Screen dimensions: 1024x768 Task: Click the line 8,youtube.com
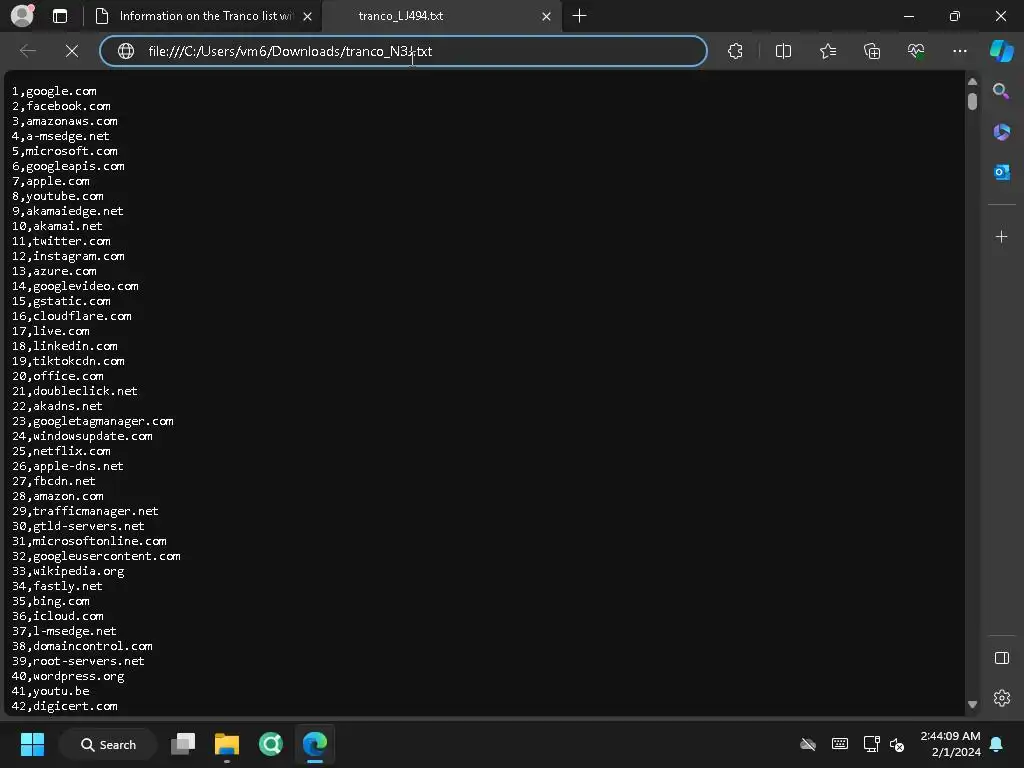coord(57,196)
